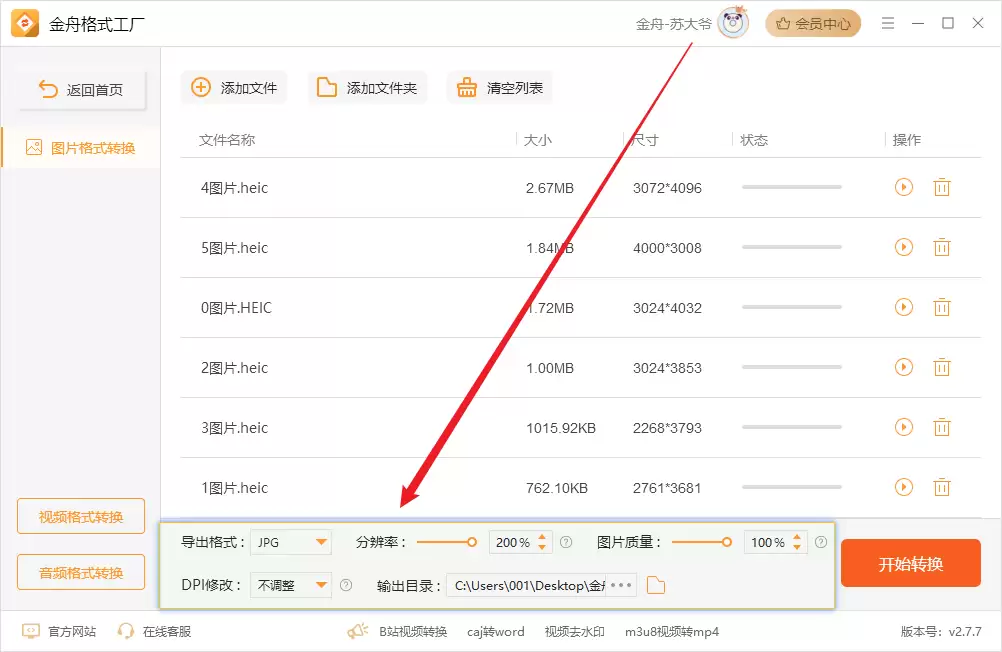Open m3u8视频转mp4 link
Viewport: 1002px width, 652px height.
click(672, 632)
